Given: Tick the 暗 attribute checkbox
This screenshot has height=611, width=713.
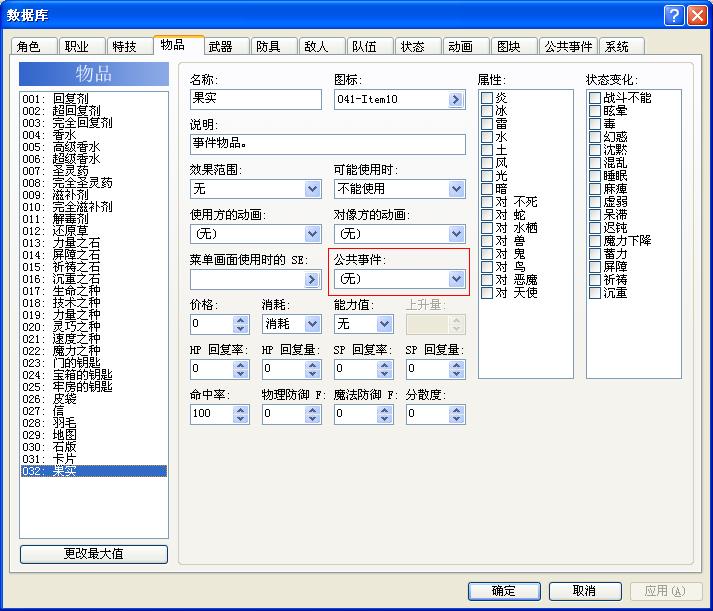Looking at the screenshot, I should [487, 189].
